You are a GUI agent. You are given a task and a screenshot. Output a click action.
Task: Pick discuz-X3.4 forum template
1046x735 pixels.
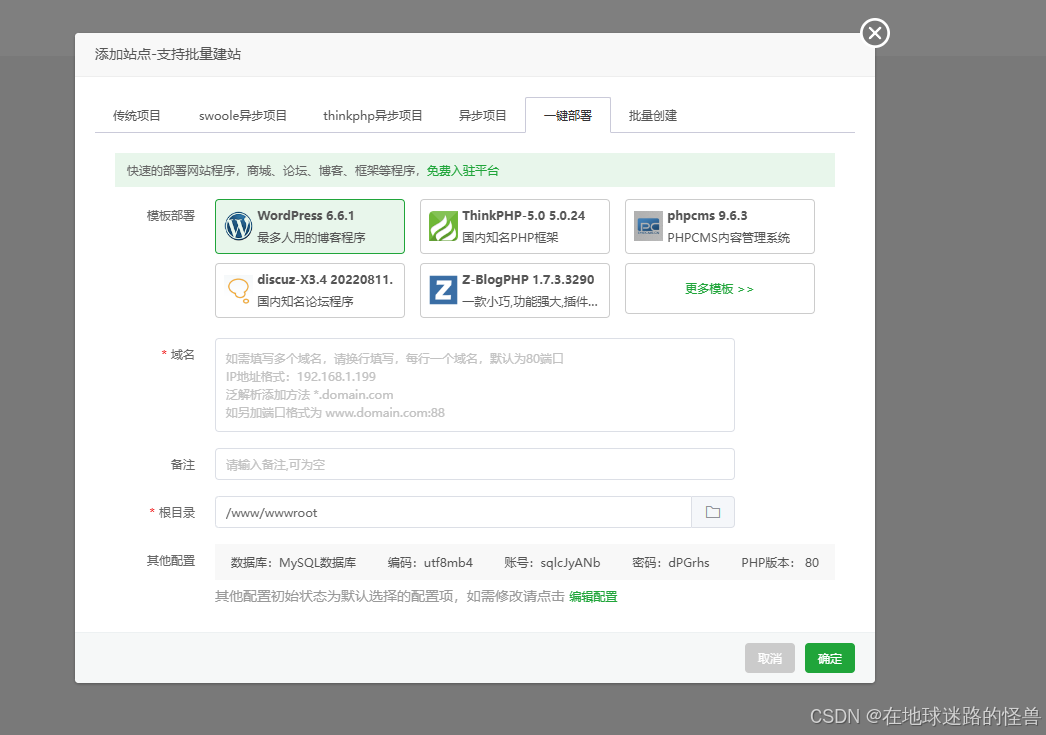(x=310, y=290)
